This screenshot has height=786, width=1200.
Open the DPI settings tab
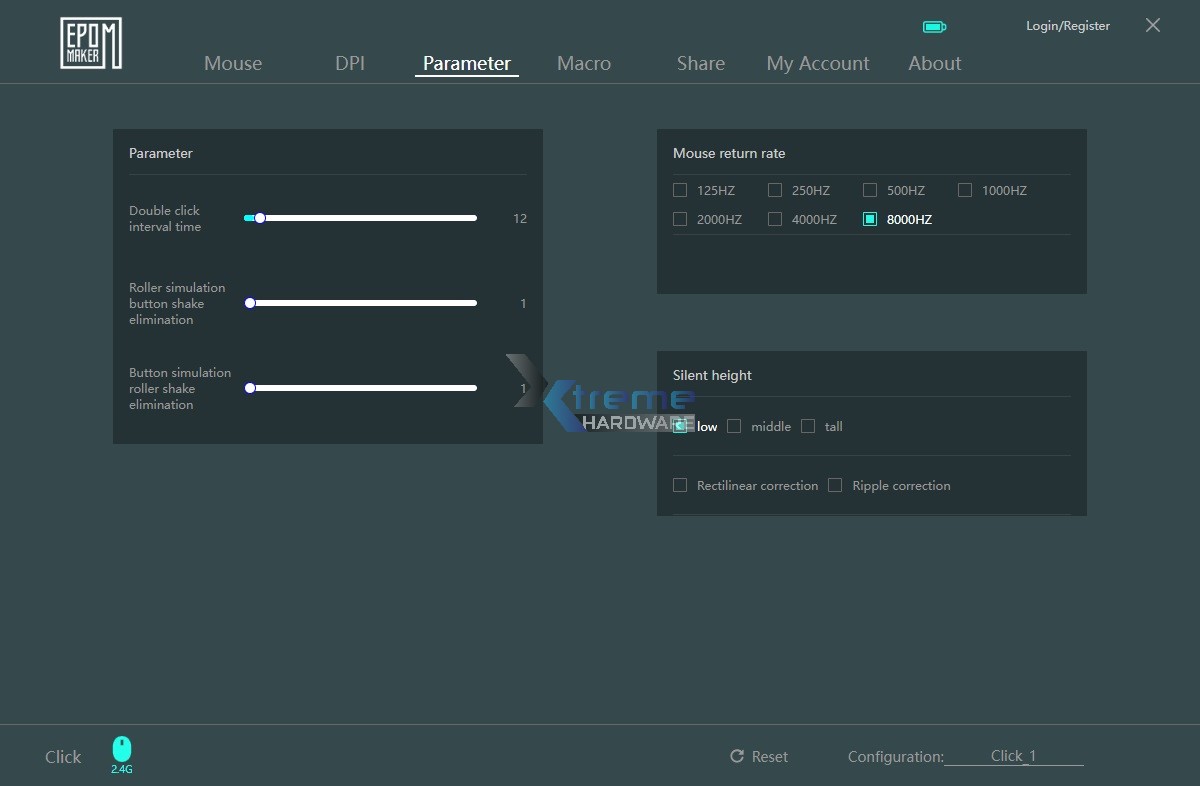pyautogui.click(x=350, y=63)
